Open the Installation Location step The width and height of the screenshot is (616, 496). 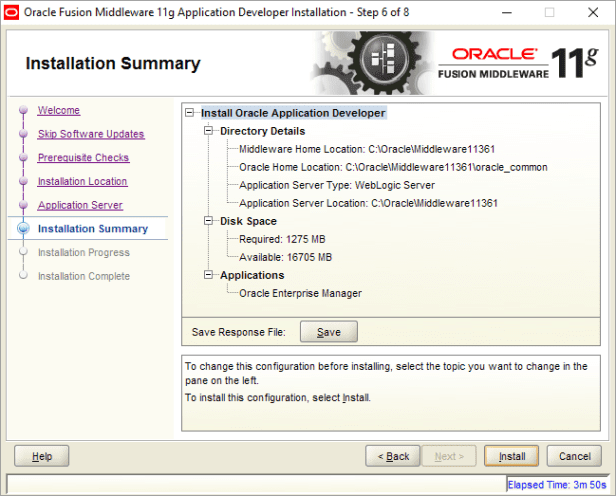[82, 181]
